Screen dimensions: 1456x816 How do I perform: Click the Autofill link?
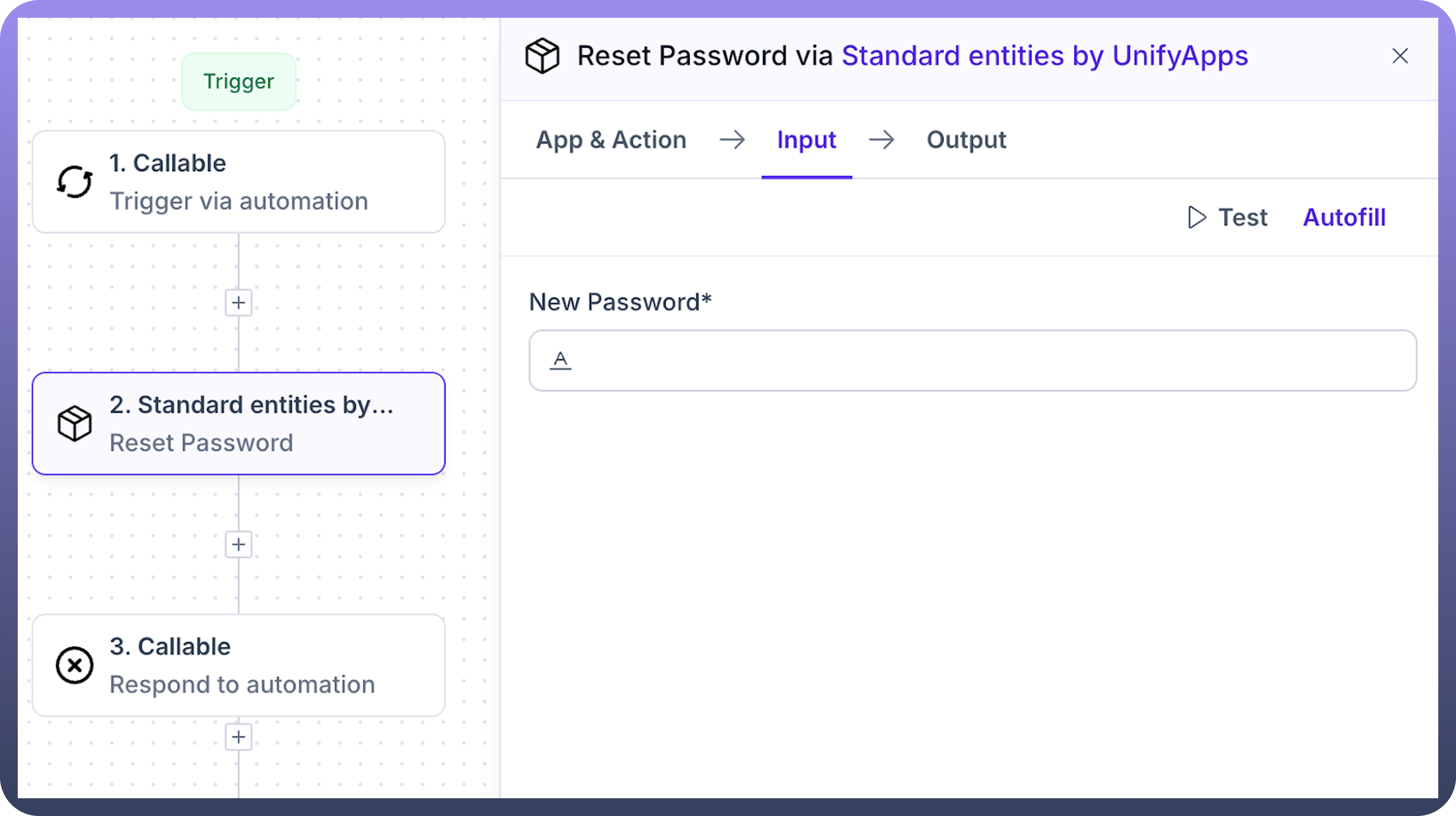1344,217
